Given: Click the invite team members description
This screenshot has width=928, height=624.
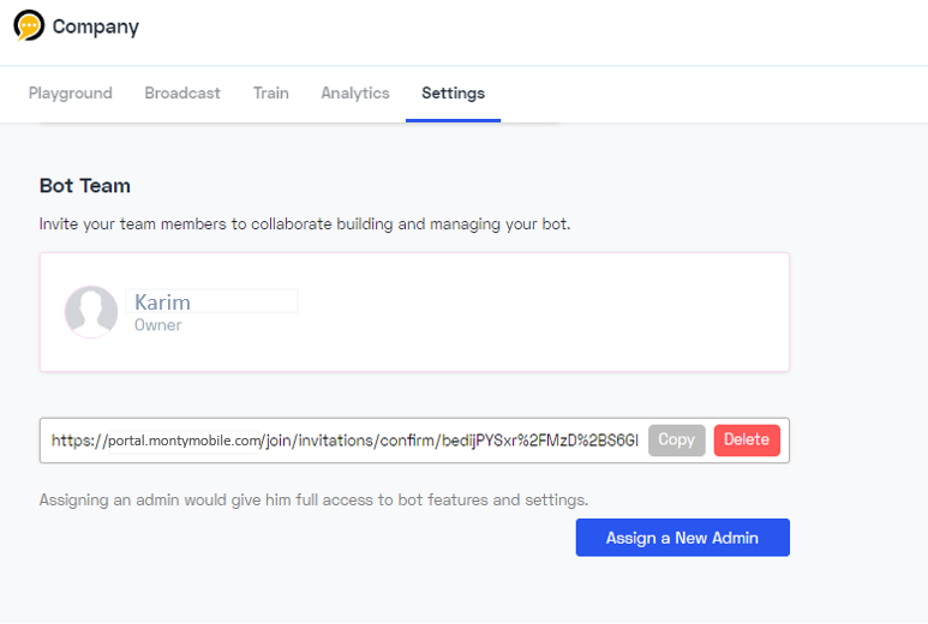Looking at the screenshot, I should 305,224.
